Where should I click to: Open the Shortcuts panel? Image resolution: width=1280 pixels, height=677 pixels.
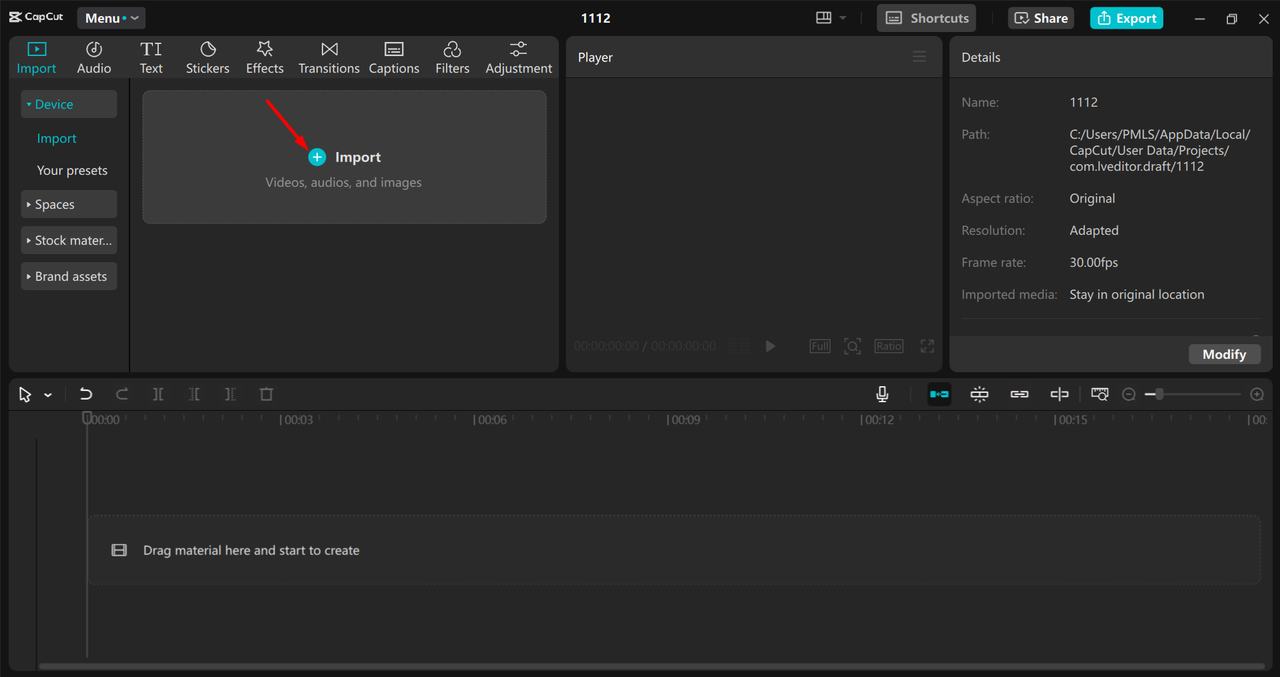click(x=926, y=18)
